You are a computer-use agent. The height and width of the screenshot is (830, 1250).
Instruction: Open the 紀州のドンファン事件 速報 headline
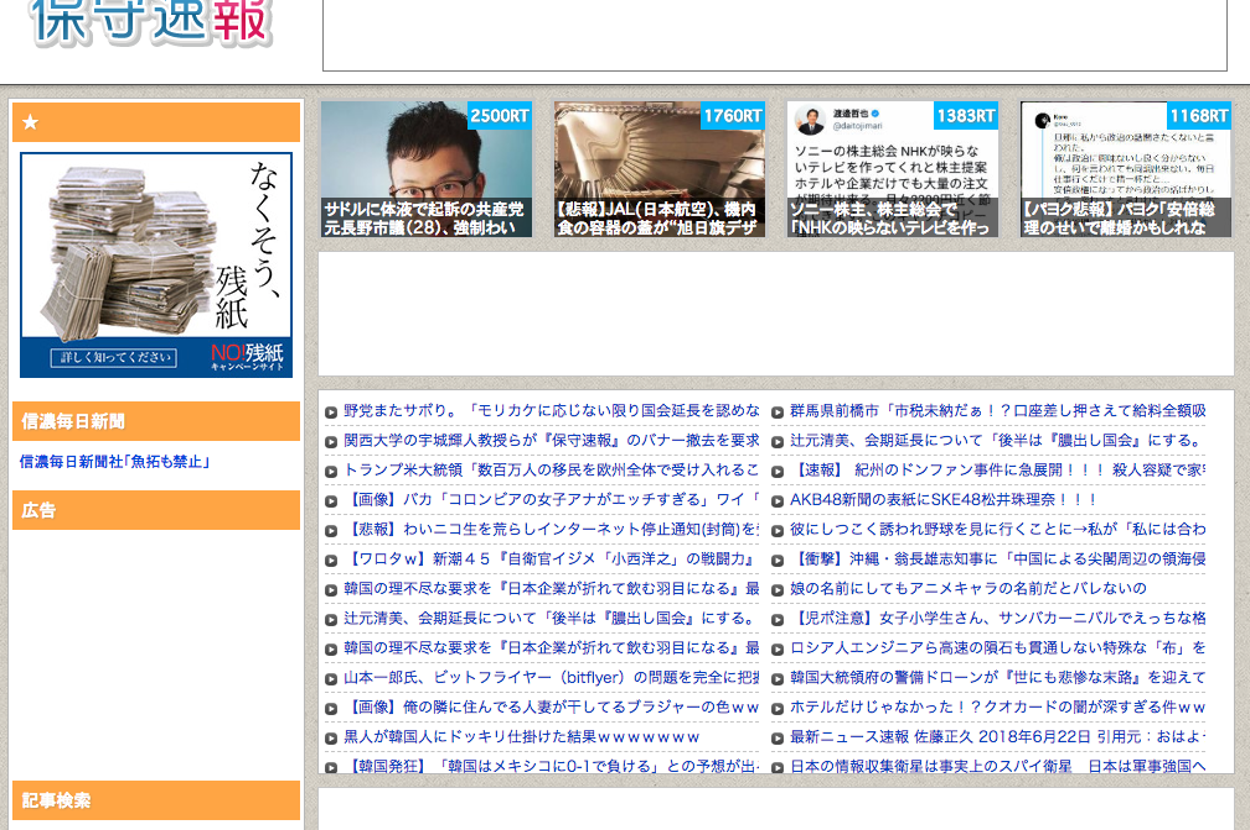(x=997, y=470)
